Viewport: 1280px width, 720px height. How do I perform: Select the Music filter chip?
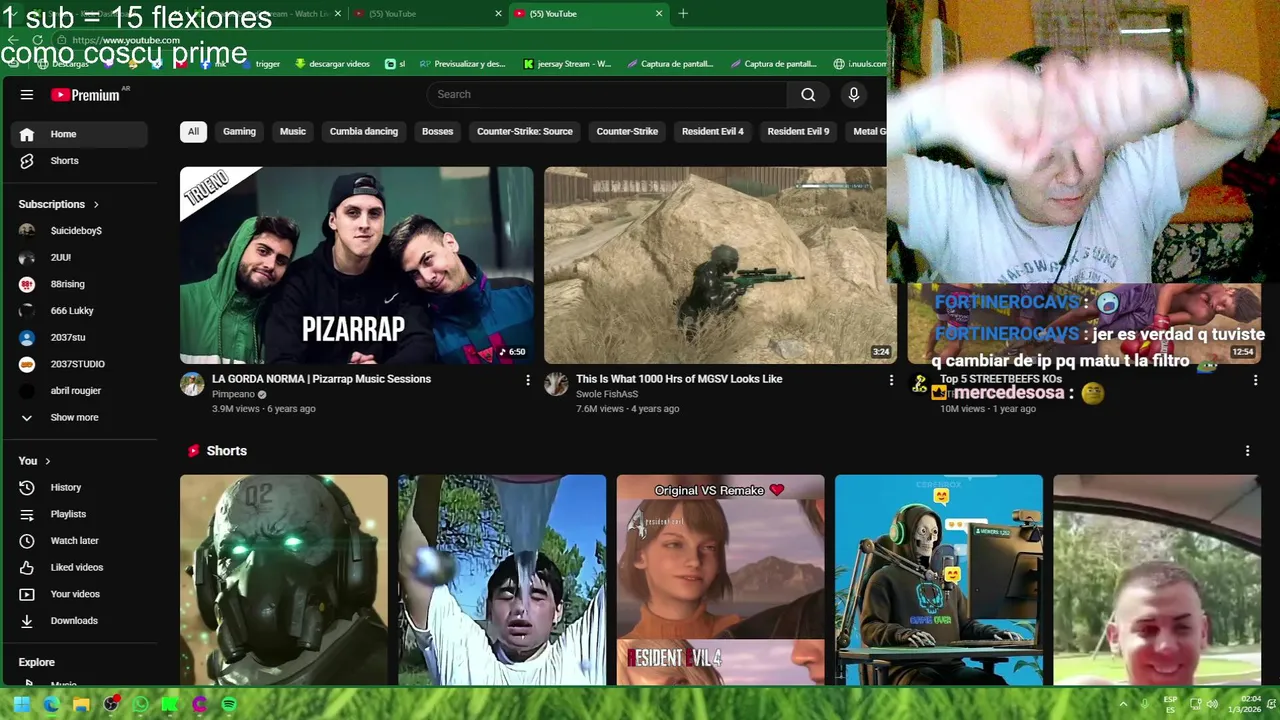point(293,131)
